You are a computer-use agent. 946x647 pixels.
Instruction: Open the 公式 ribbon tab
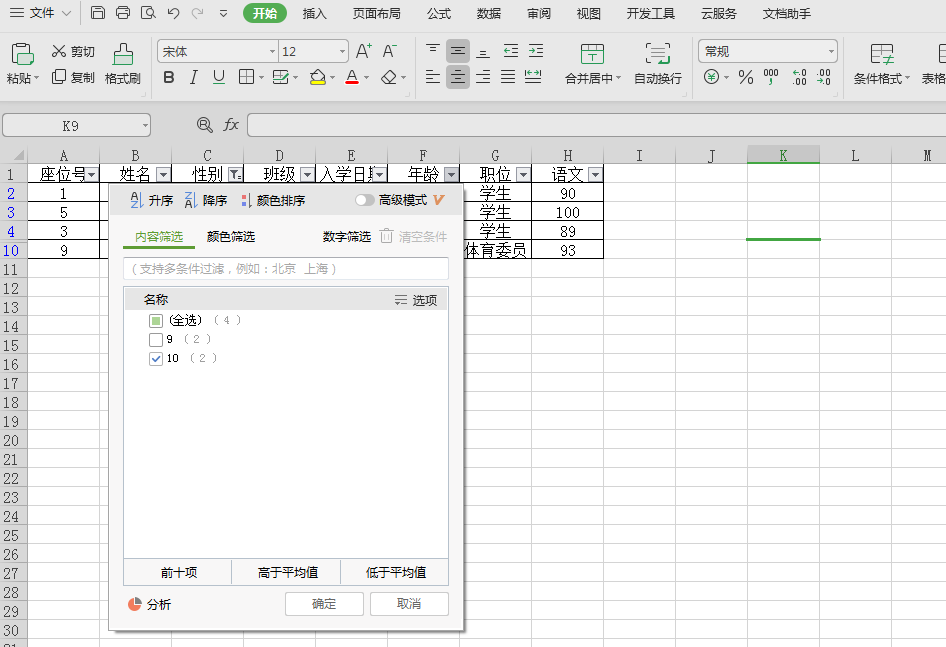pyautogui.click(x=439, y=13)
